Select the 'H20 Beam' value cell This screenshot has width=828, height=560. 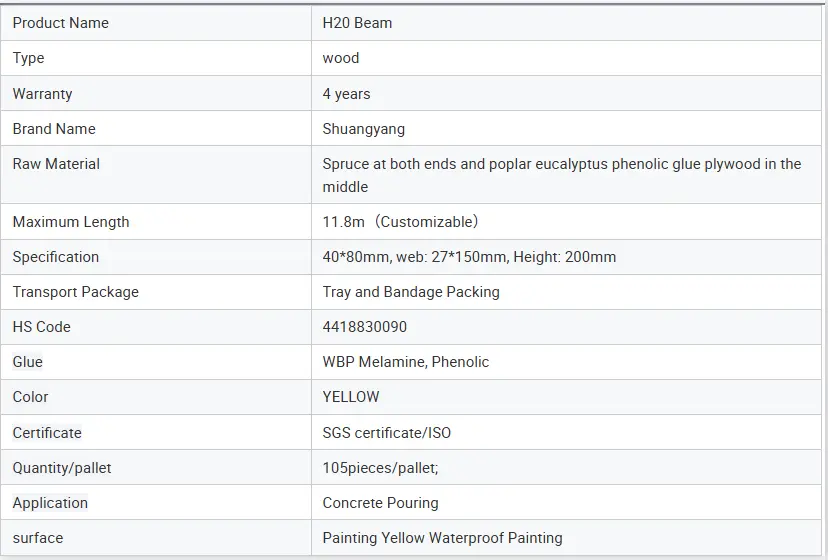click(x=357, y=23)
